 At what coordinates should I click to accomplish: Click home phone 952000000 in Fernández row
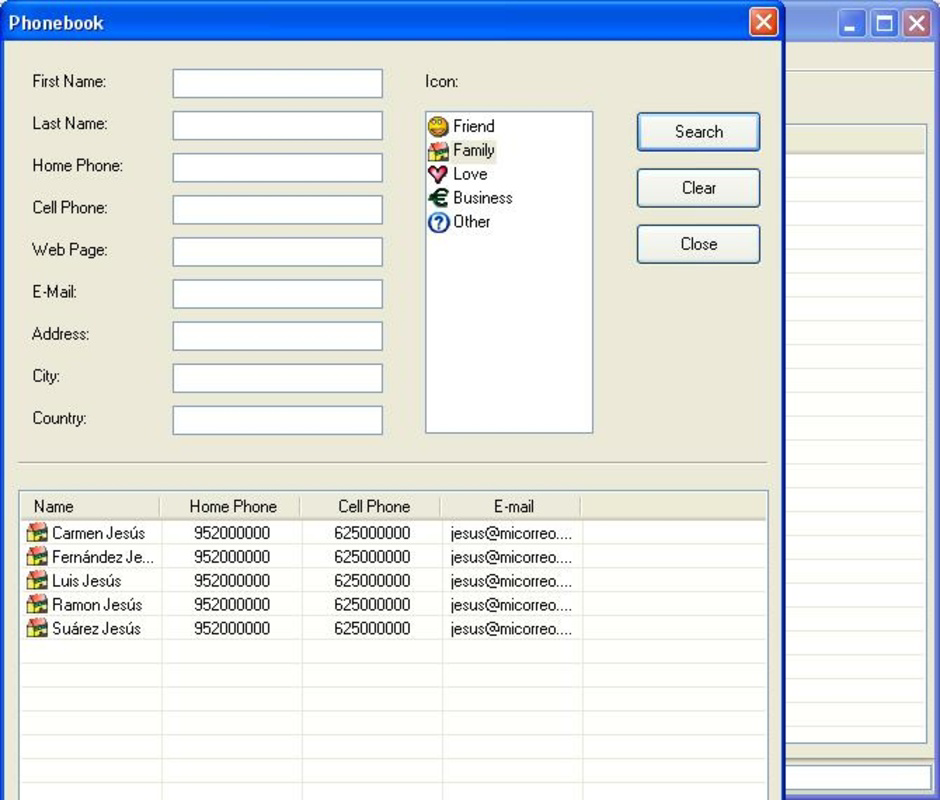coord(231,557)
